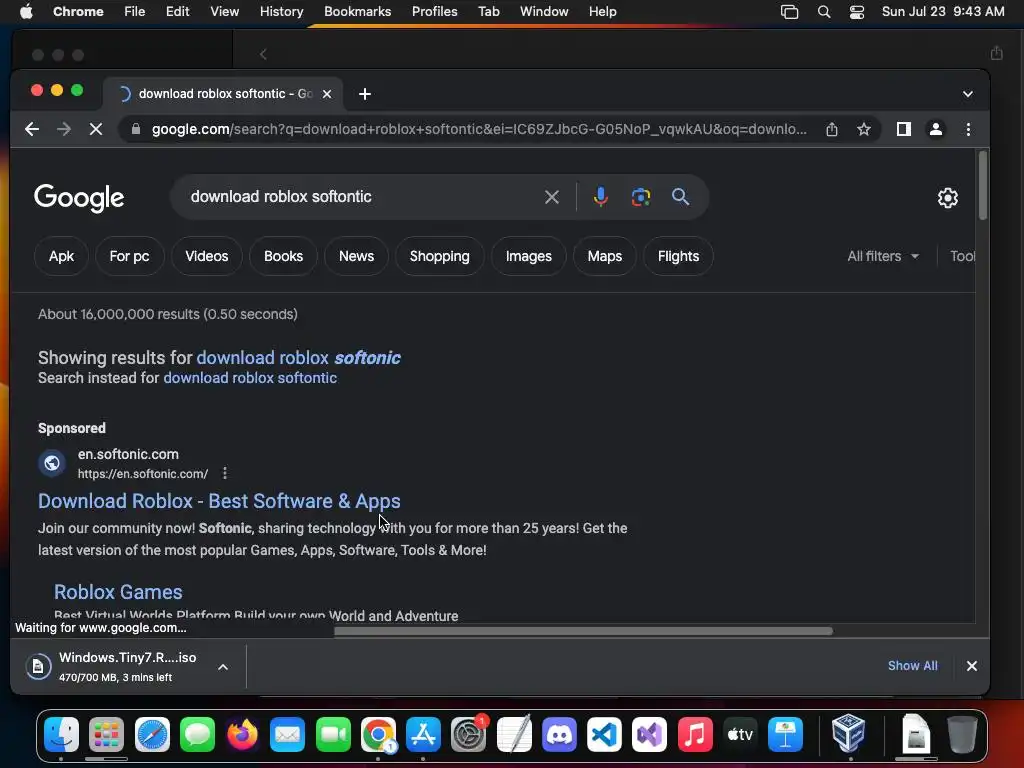This screenshot has height=768, width=1024.
Task: Click the forward navigation arrow
Action: 63,129
